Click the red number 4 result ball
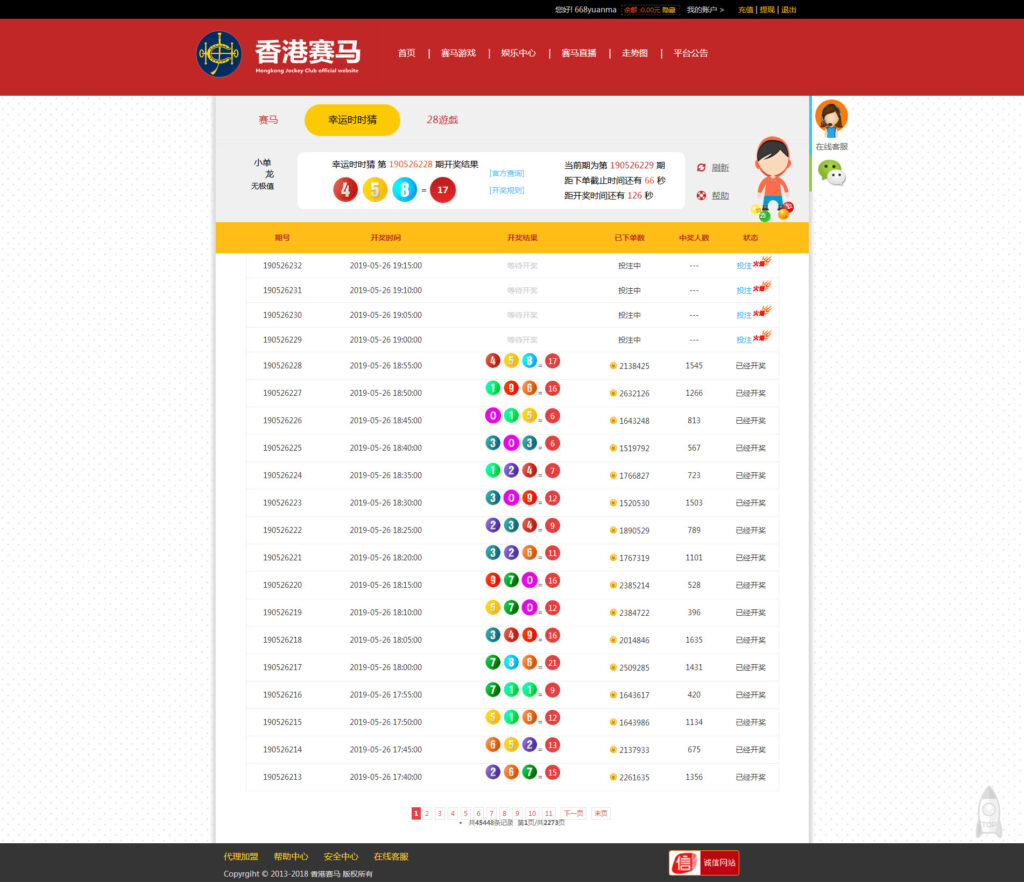The image size is (1024, 882). (x=345, y=189)
